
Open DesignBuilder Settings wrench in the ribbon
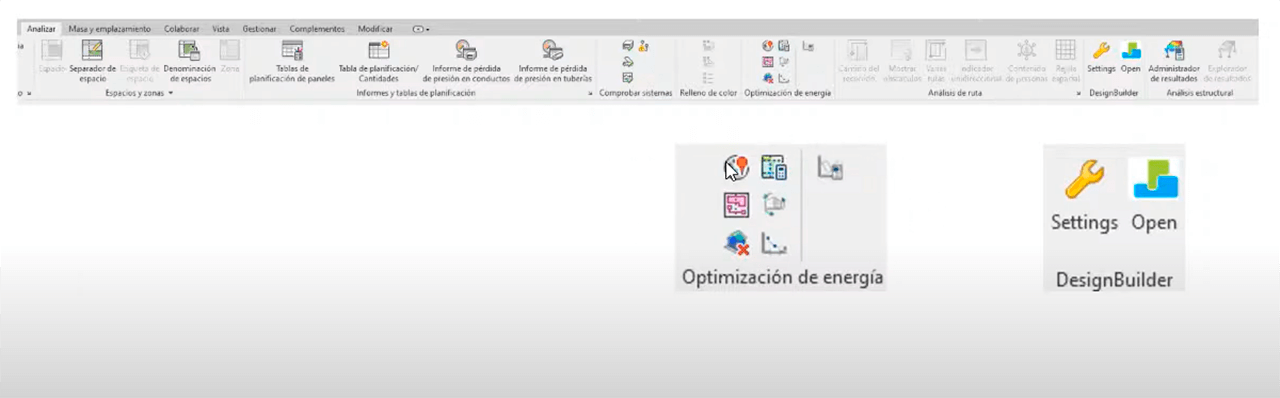1101,58
